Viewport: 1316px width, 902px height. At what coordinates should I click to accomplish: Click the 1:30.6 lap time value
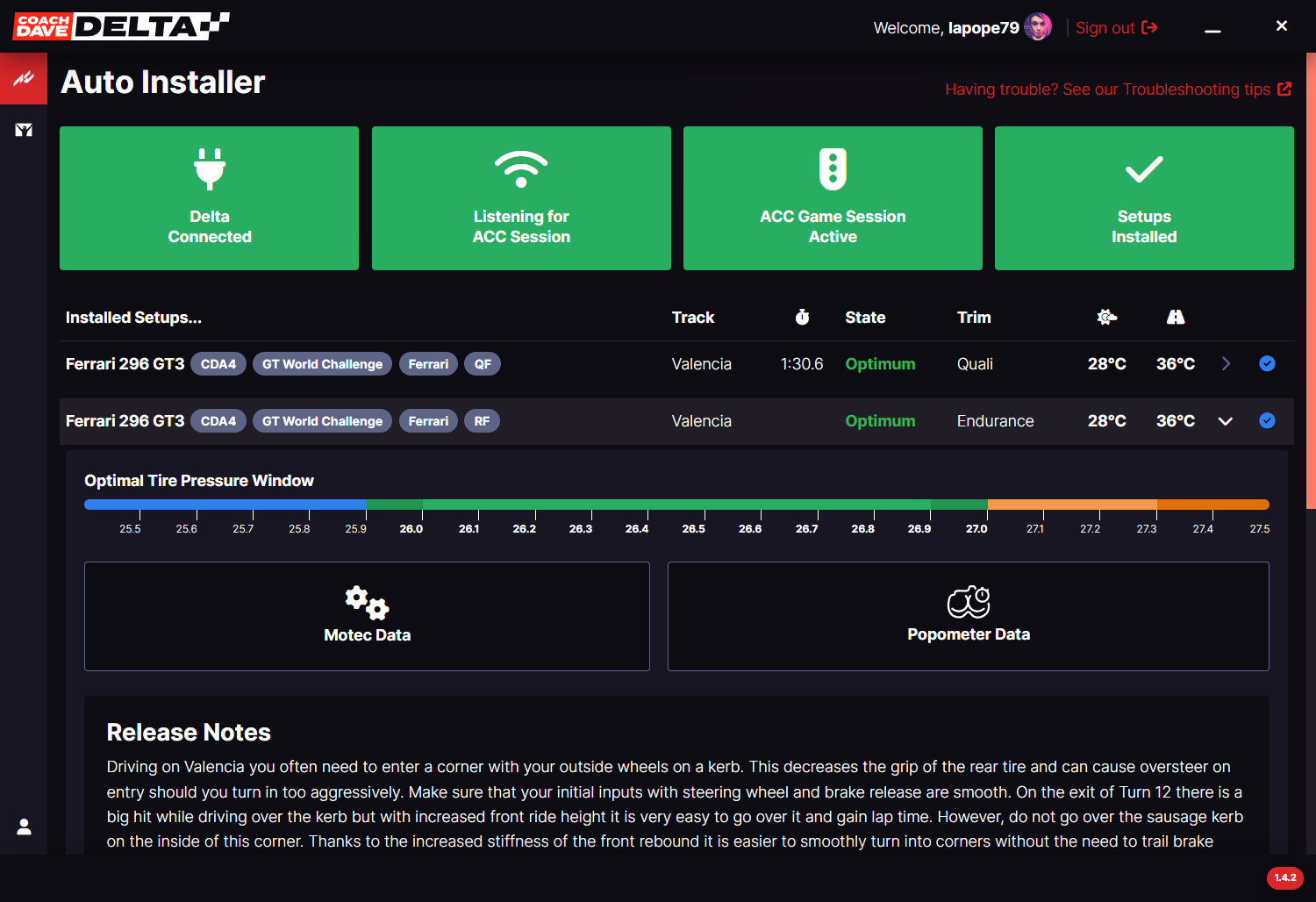tap(802, 364)
